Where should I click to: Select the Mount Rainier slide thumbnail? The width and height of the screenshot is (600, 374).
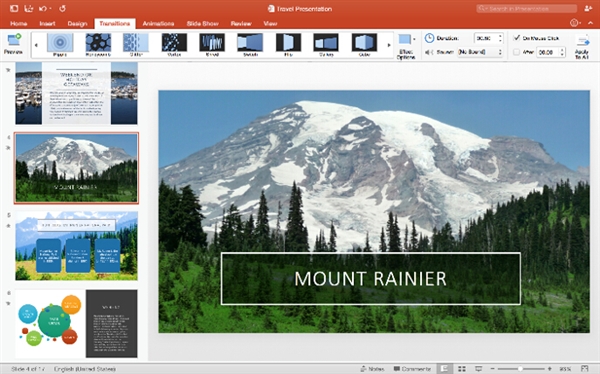[76, 168]
